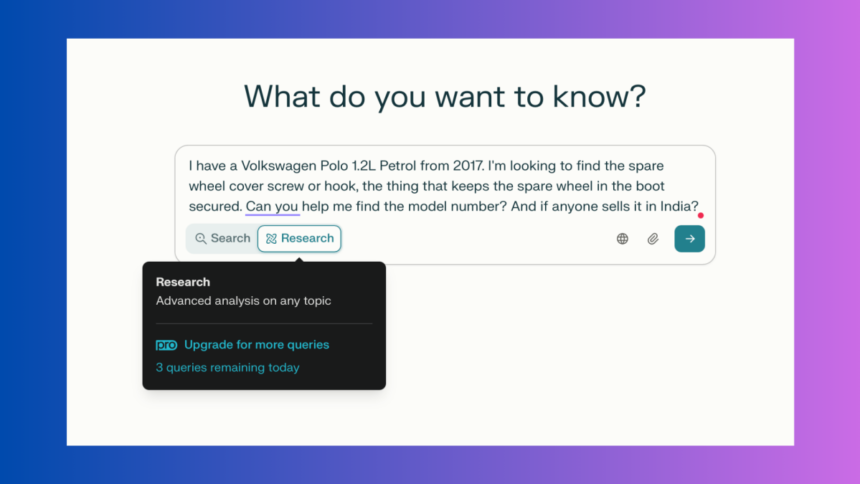Click Advanced analysis on any topic text
Viewport: 860px width, 484px height.
click(244, 301)
